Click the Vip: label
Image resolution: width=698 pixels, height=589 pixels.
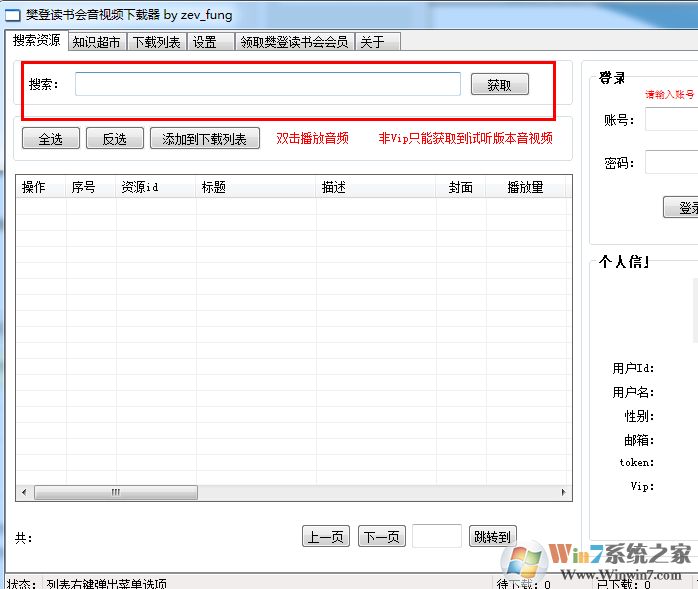[x=642, y=486]
